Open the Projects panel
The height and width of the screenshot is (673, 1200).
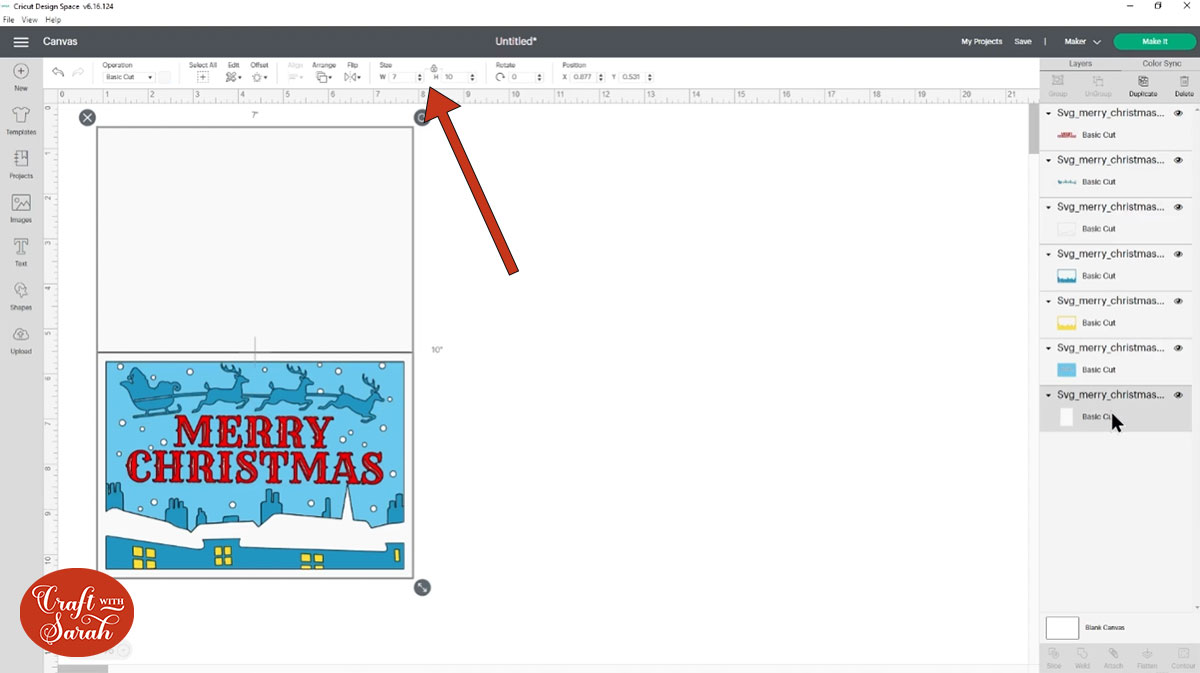point(21,165)
